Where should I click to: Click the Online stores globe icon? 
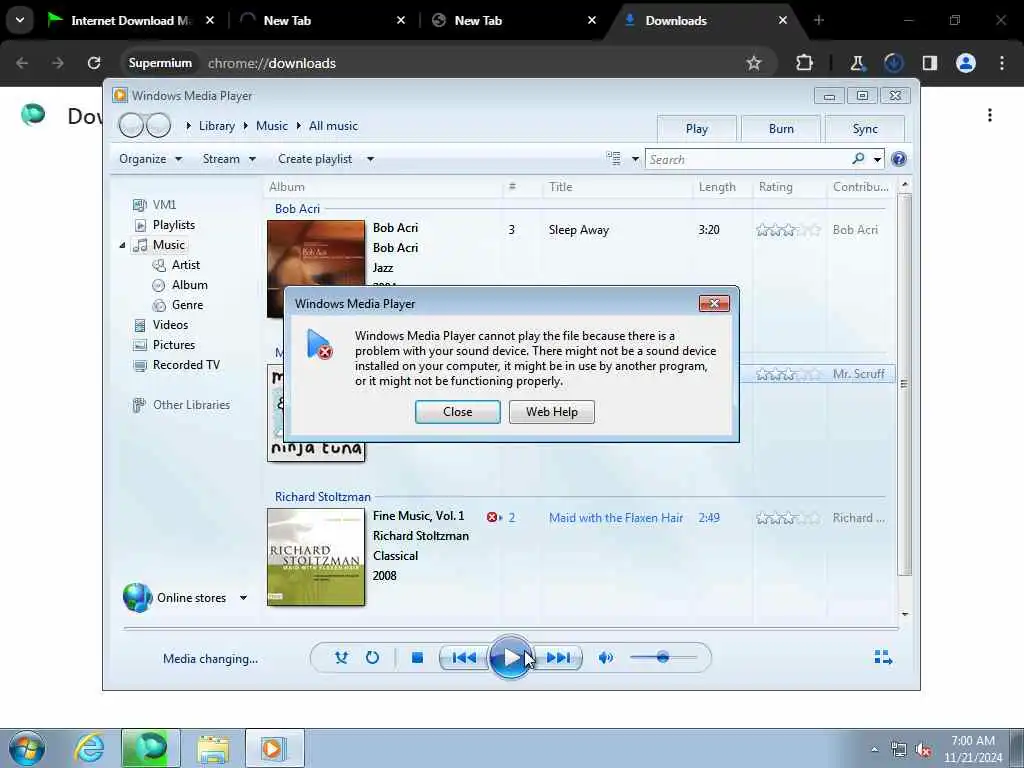coord(138,598)
